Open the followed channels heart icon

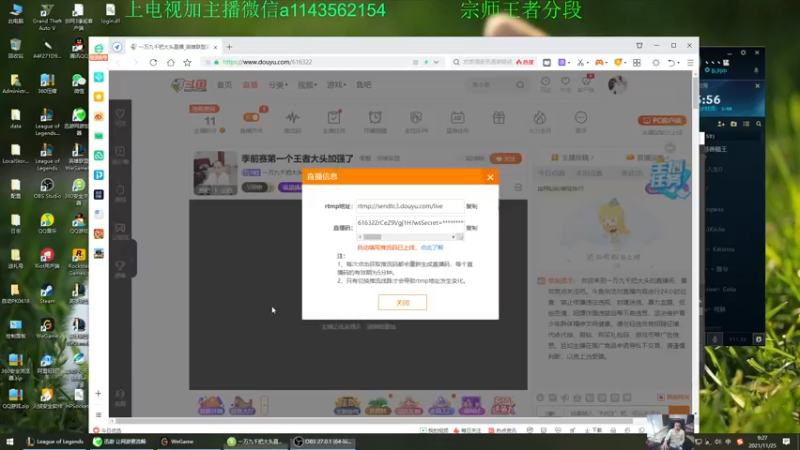click(x=565, y=84)
